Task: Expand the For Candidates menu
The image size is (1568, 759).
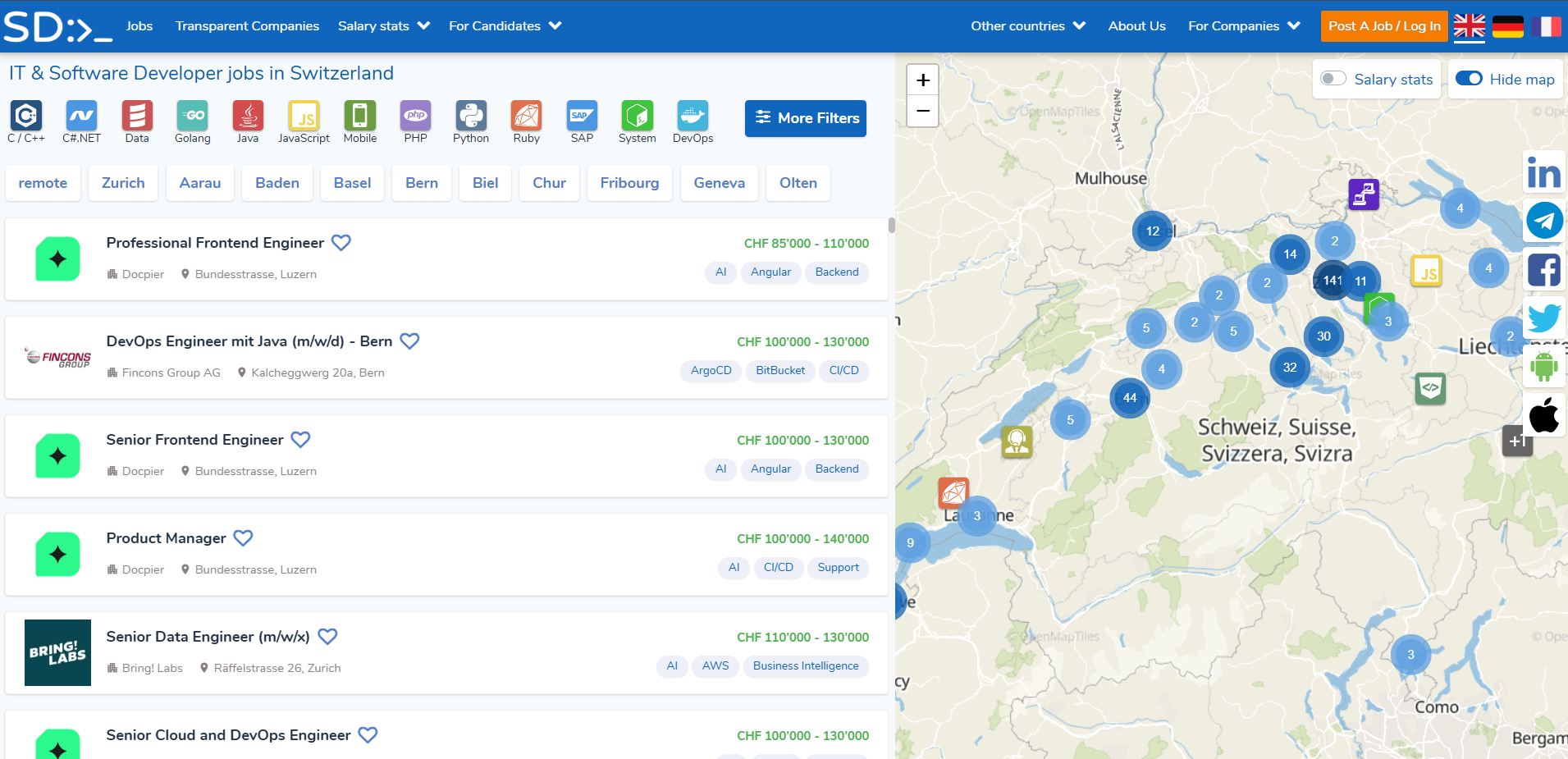Action: (505, 26)
